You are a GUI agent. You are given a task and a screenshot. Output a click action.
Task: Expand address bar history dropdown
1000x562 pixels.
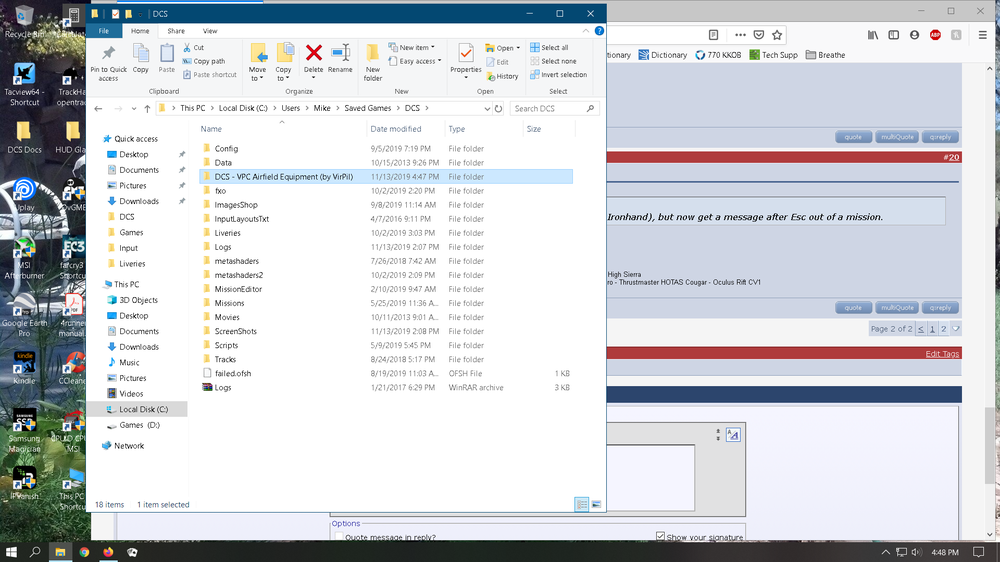[x=487, y=109]
